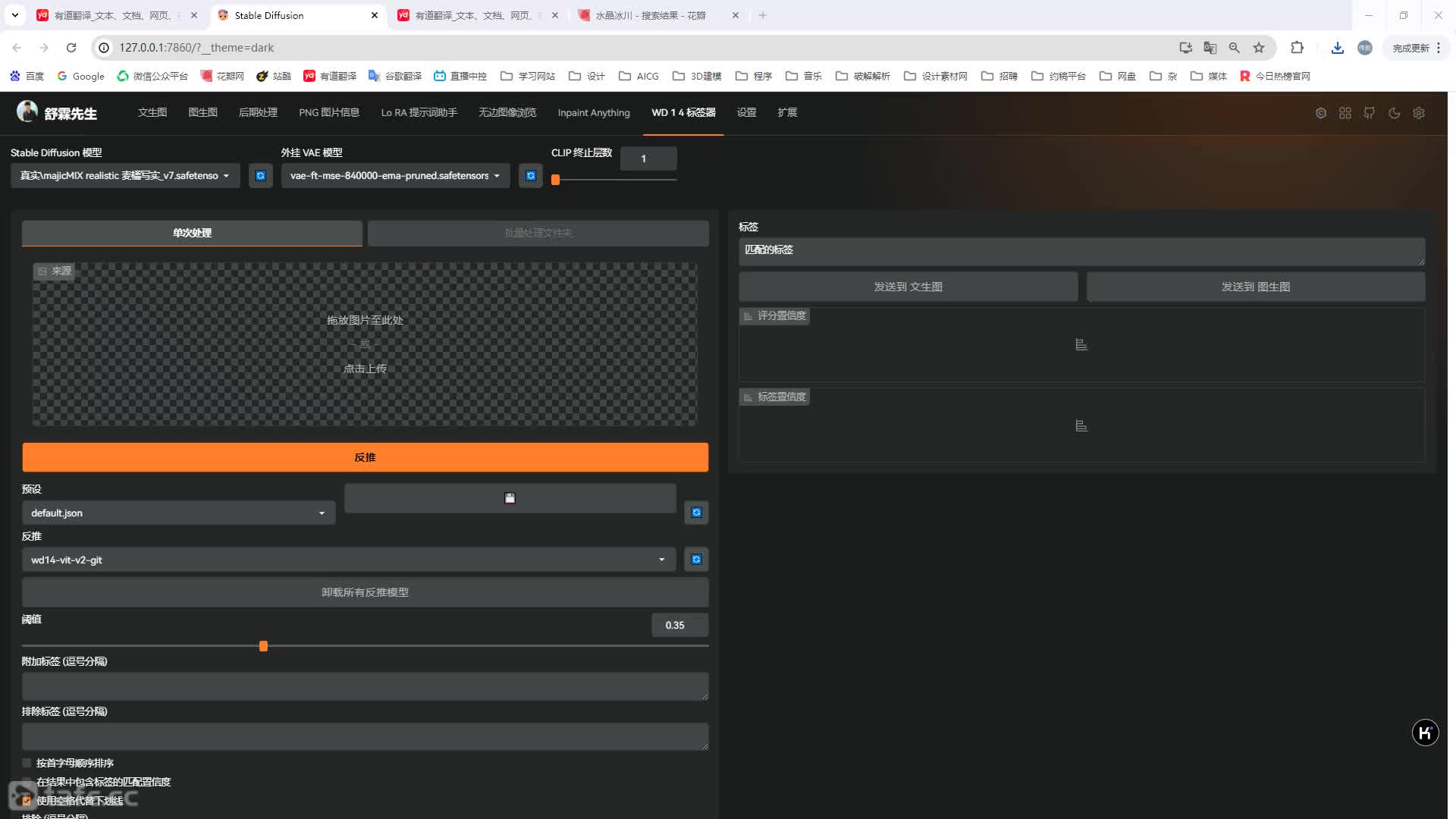
Task: Open browser extensions puzzle icon
Action: [1297, 47]
